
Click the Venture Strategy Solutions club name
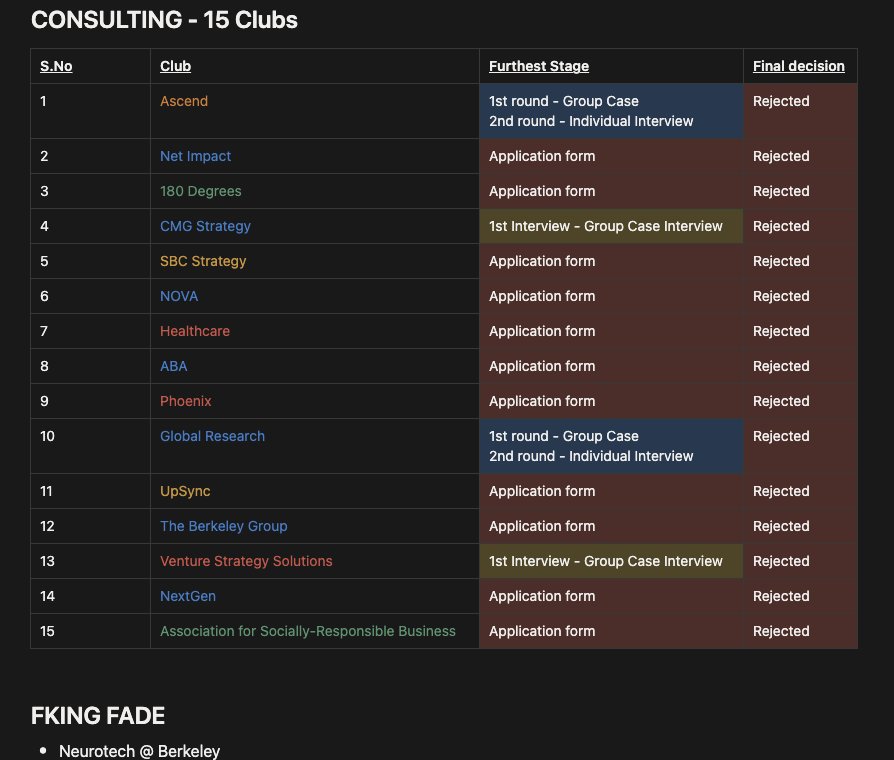(246, 561)
